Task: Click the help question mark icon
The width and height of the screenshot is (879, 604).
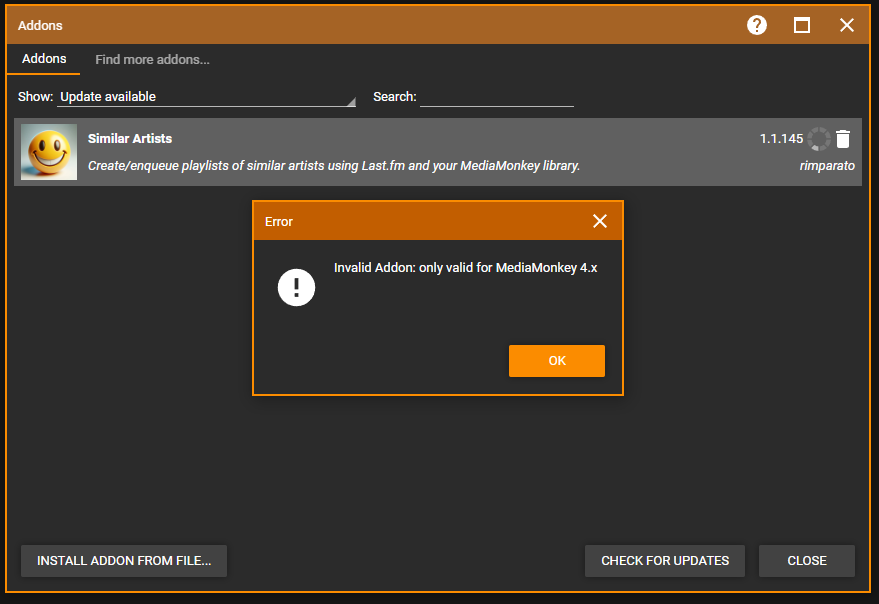Action: pos(757,25)
